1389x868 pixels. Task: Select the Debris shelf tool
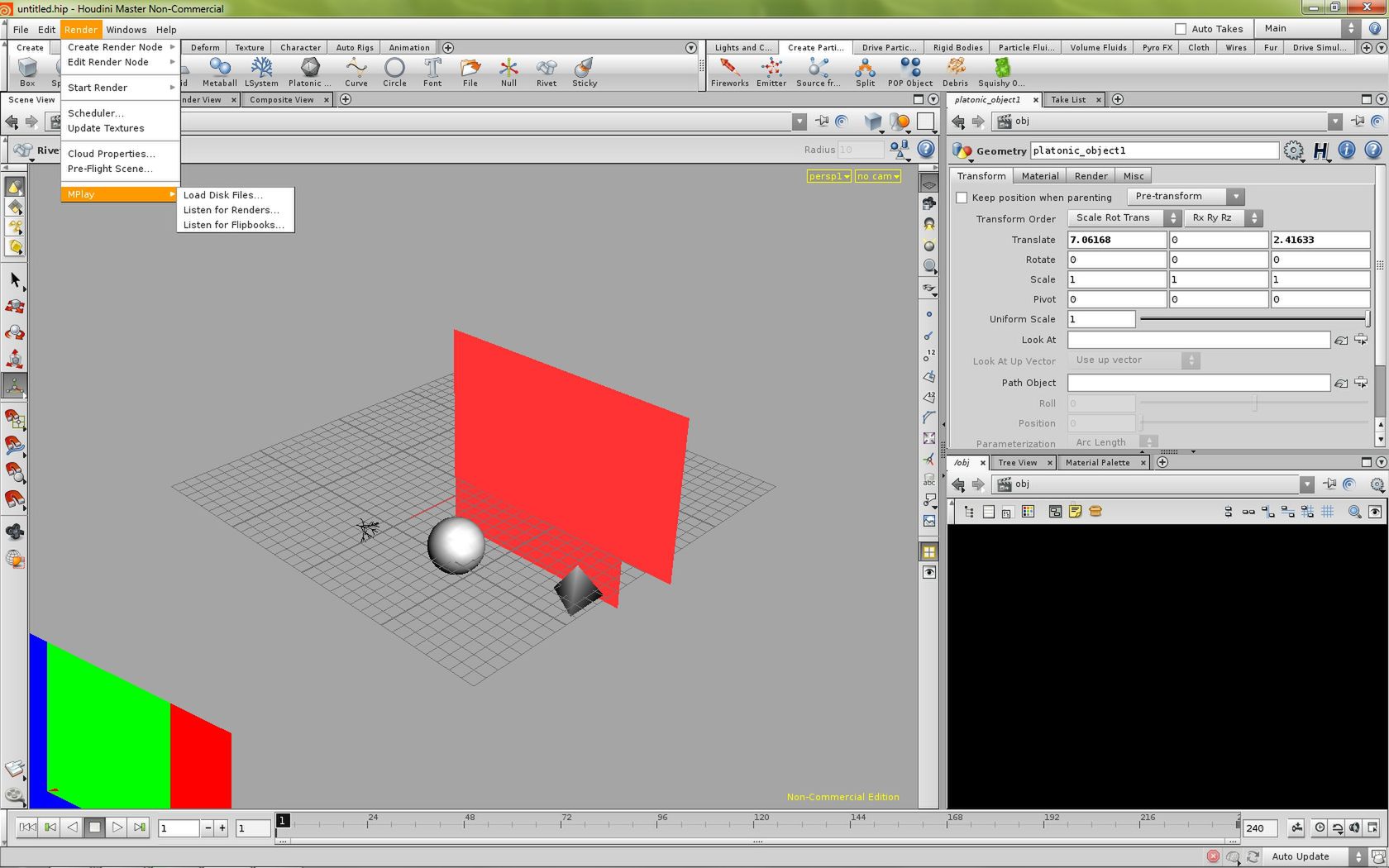955,72
